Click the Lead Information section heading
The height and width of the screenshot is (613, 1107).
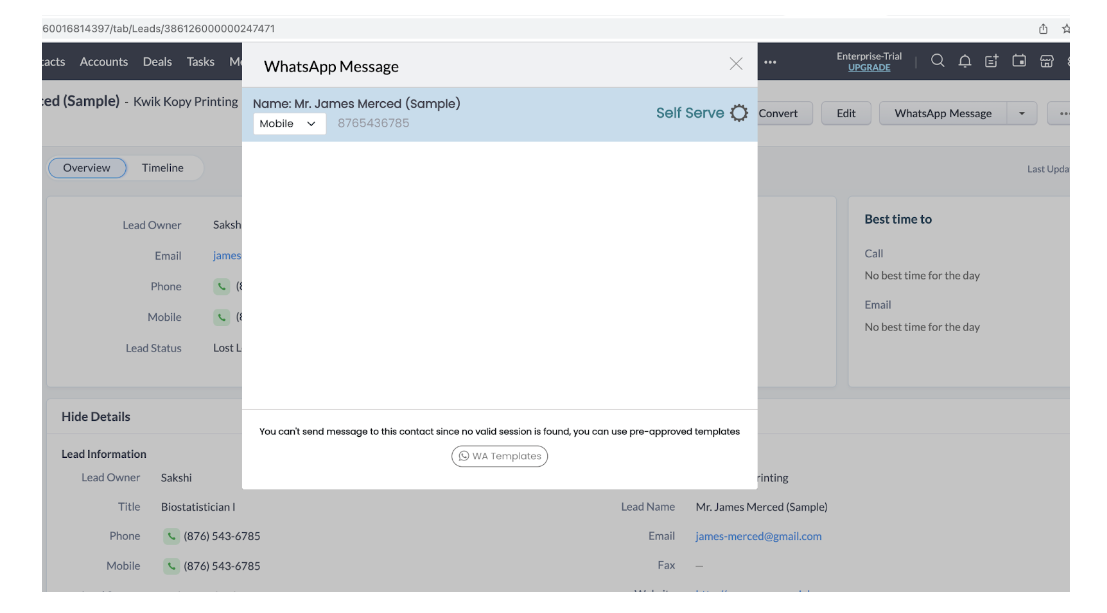pyautogui.click(x=104, y=454)
